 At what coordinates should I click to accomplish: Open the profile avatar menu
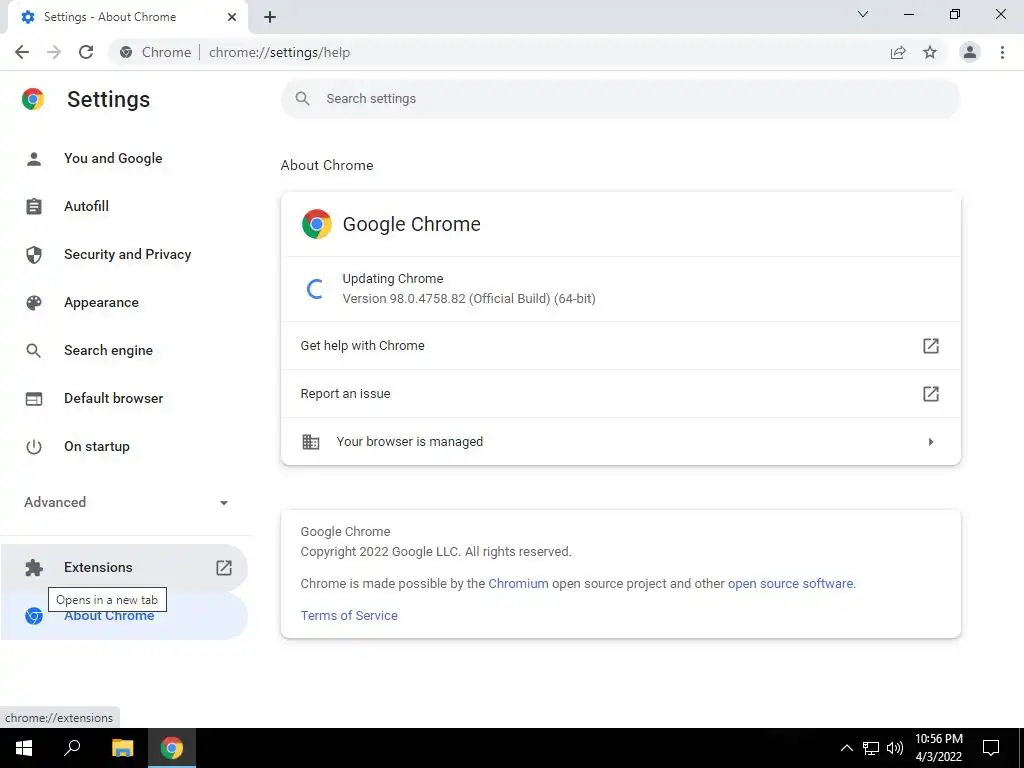[x=970, y=52]
